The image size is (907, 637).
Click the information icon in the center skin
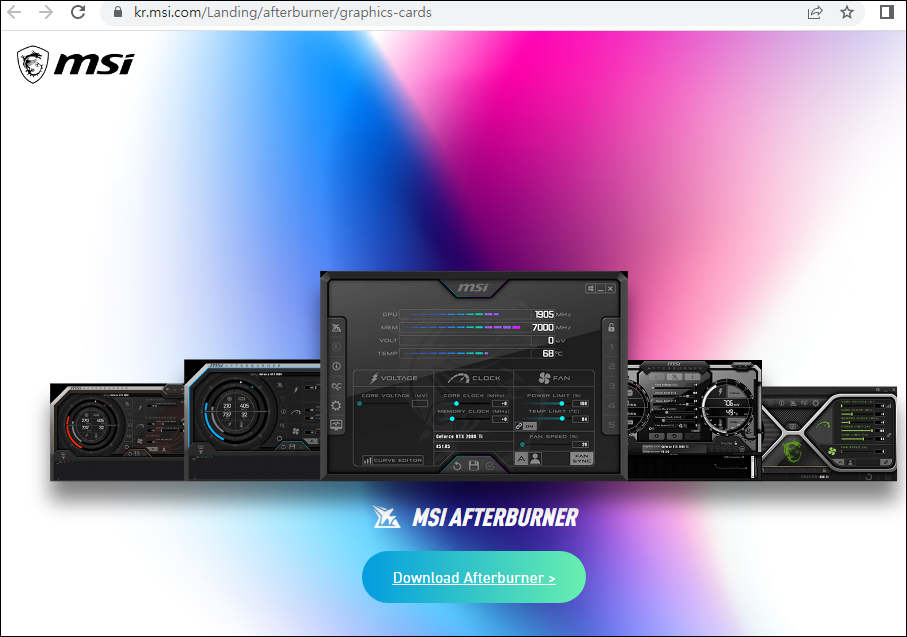click(x=336, y=366)
